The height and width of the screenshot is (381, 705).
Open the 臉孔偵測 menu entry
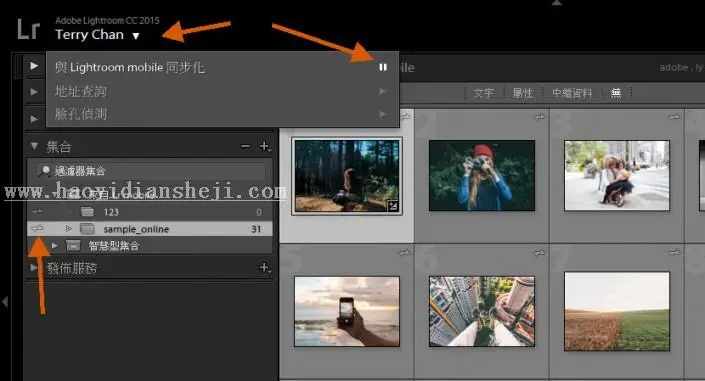pyautogui.click(x=81, y=114)
